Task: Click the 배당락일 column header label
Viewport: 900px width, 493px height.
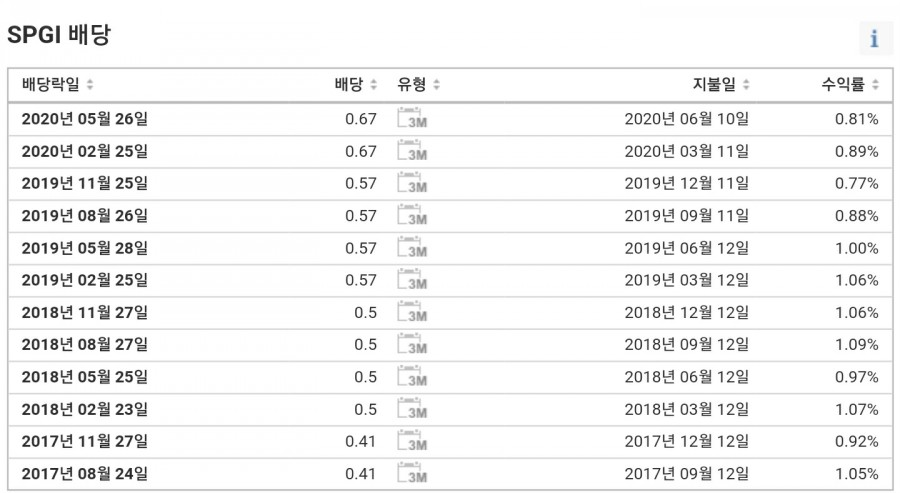Action: tap(51, 84)
